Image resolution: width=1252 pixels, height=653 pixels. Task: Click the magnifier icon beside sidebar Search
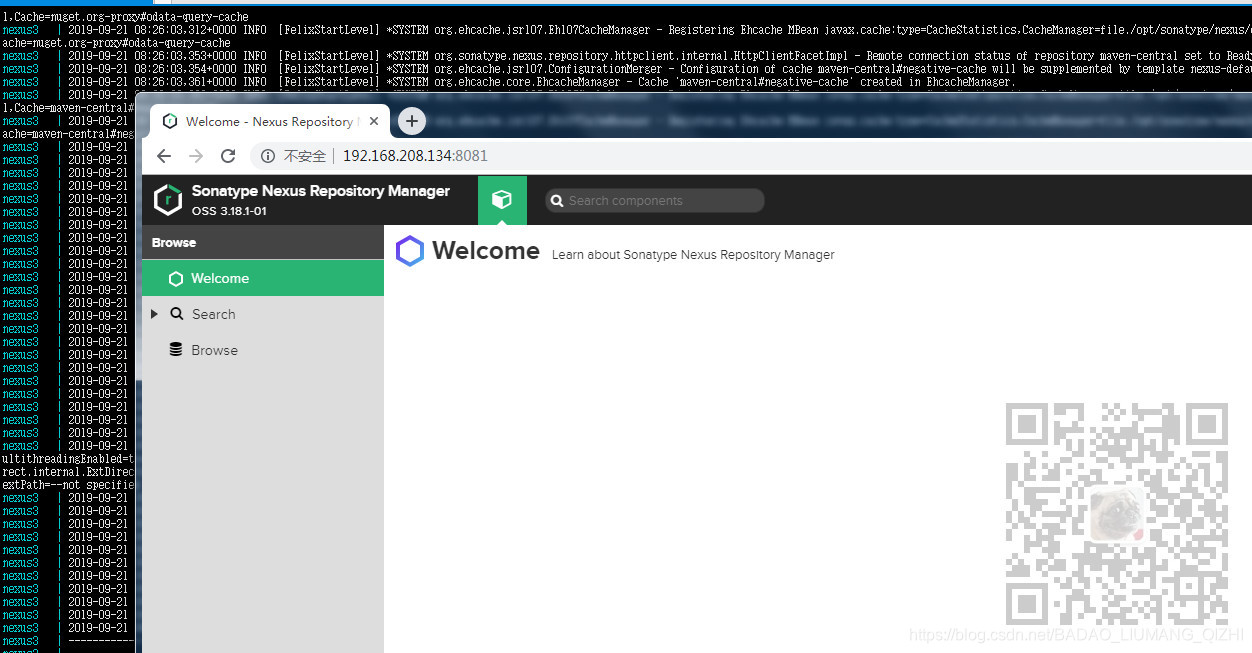point(176,314)
